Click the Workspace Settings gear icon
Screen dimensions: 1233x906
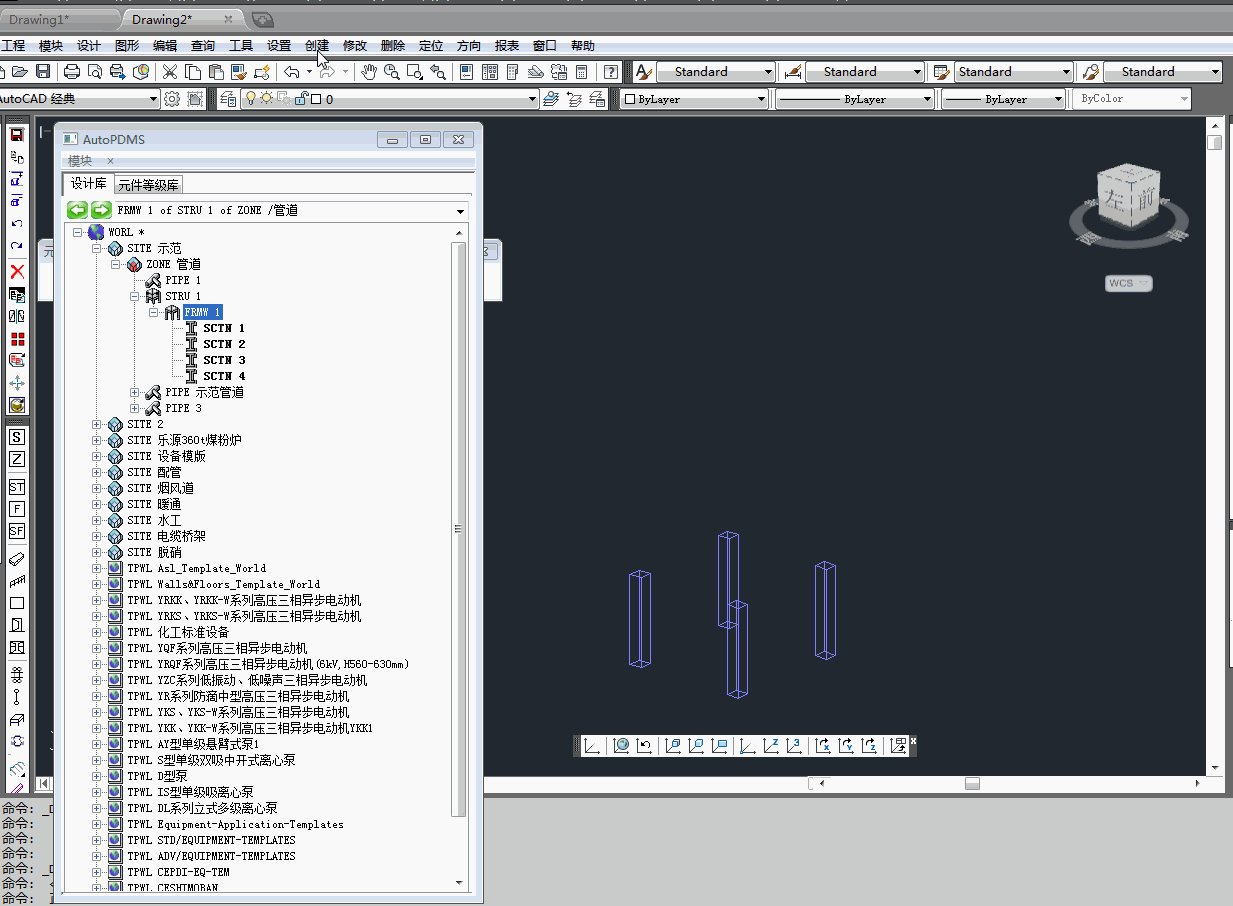172,99
